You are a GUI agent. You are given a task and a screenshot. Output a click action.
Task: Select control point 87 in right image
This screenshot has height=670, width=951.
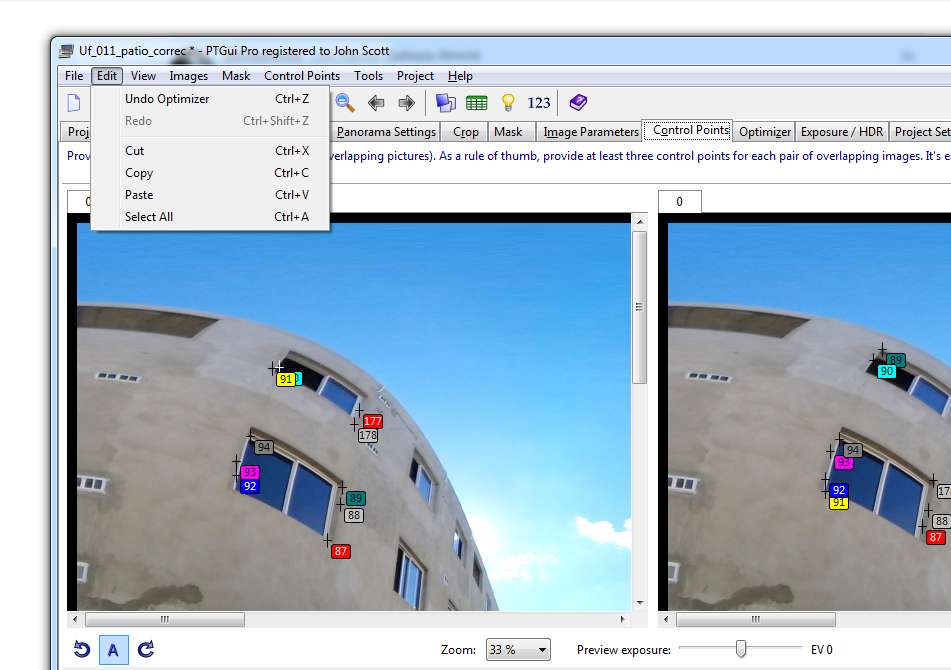[x=936, y=537]
